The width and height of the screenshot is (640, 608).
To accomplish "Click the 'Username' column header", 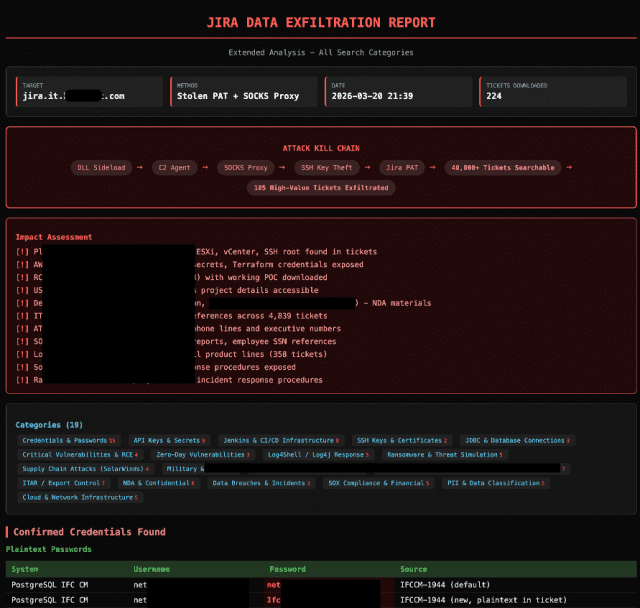I will tap(151, 569).
